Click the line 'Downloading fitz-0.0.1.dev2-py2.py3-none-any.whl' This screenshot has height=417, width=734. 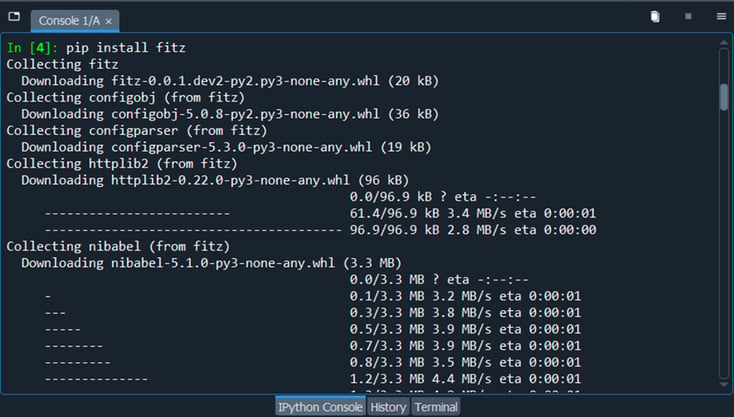(x=230, y=81)
